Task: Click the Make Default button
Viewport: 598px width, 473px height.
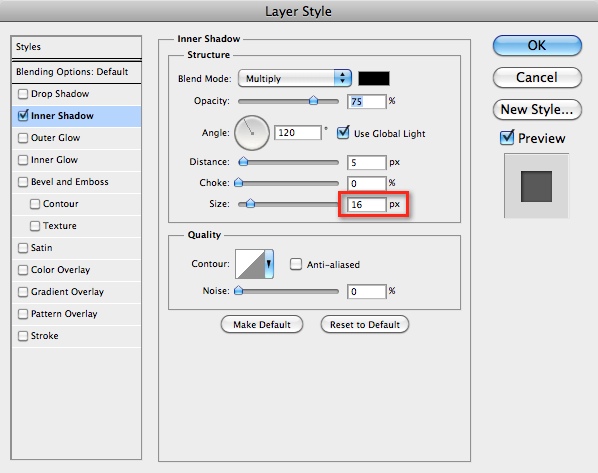Action: (x=262, y=324)
